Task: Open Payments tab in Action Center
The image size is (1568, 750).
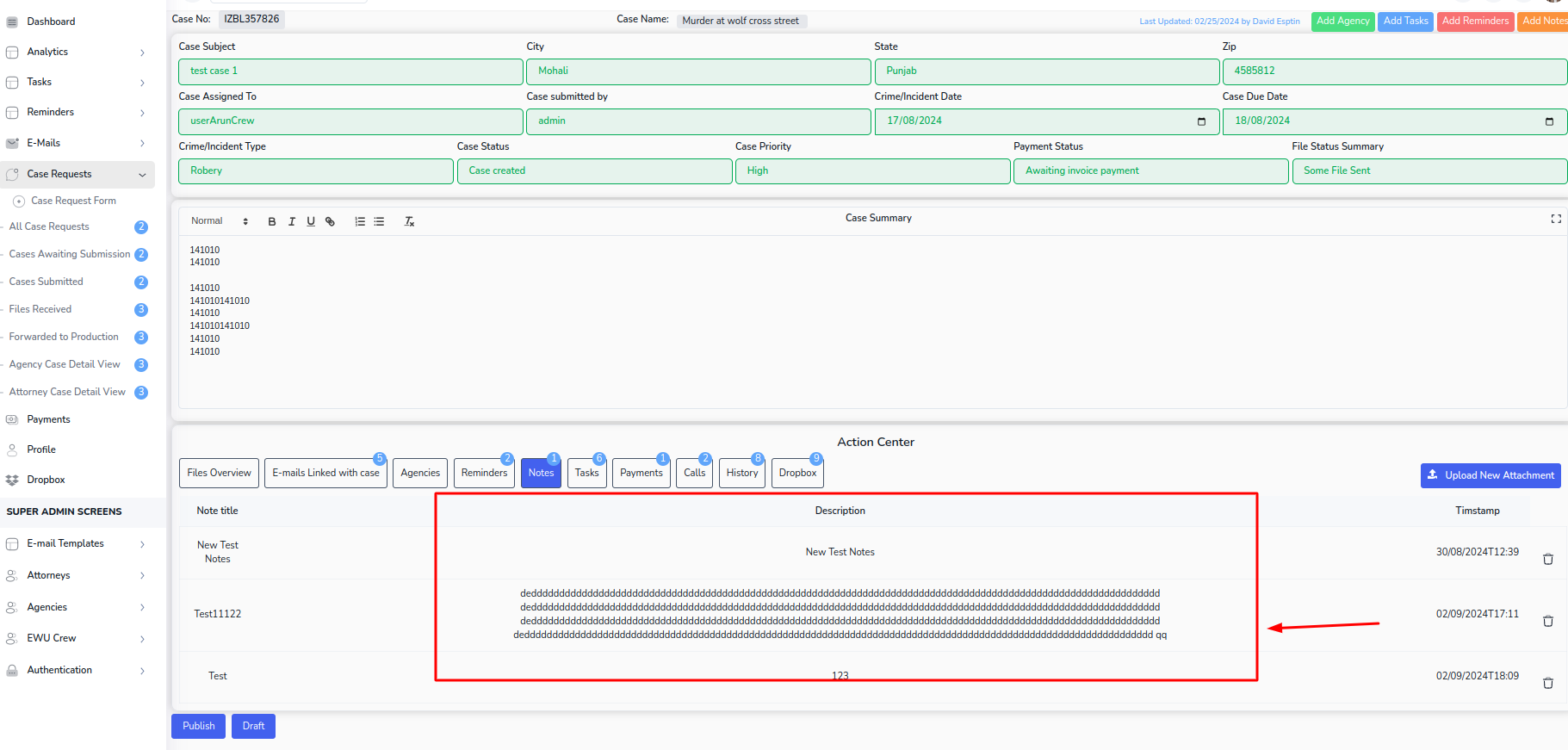Action: (x=641, y=473)
